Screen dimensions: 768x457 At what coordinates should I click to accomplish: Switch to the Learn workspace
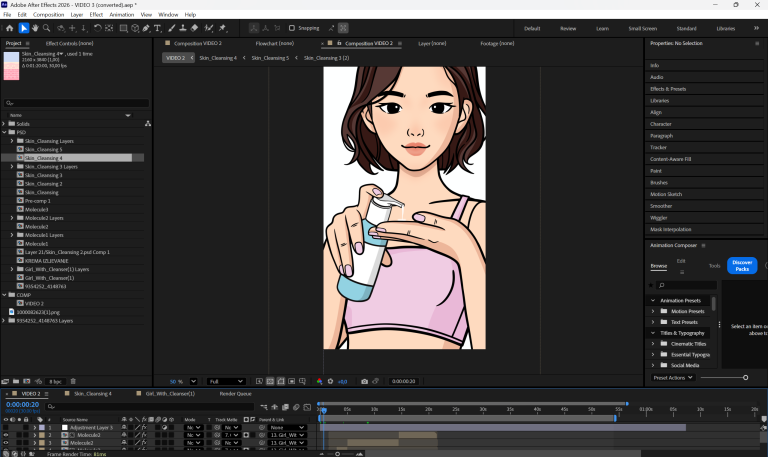[603, 29]
